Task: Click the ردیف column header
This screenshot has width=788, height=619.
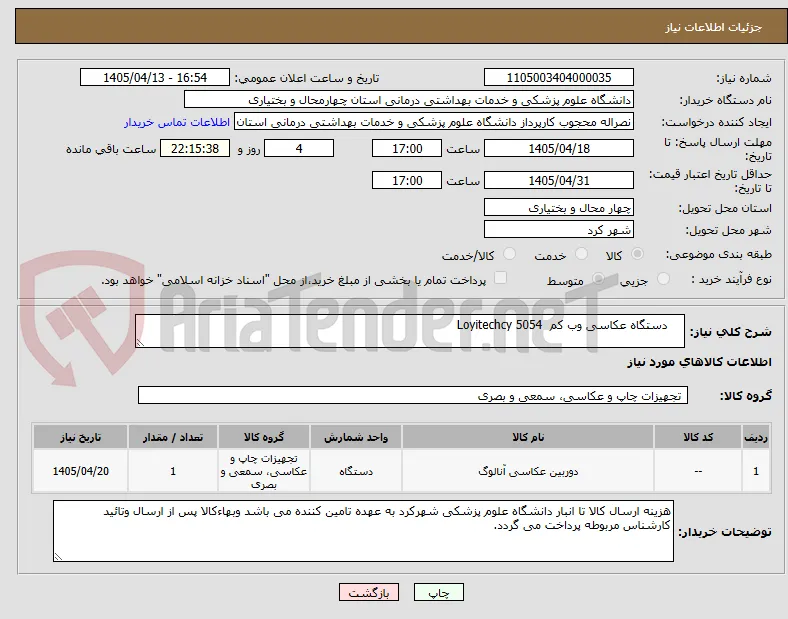Action: pos(756,437)
